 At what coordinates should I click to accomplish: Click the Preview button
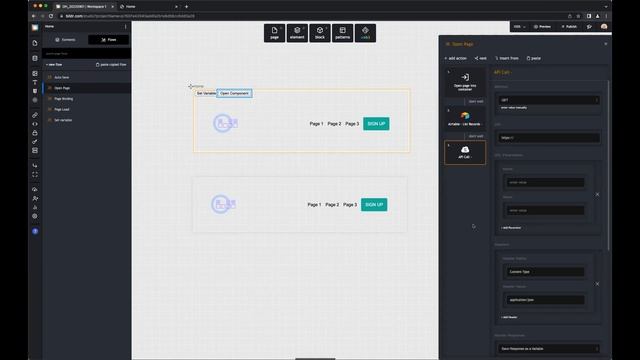542,27
